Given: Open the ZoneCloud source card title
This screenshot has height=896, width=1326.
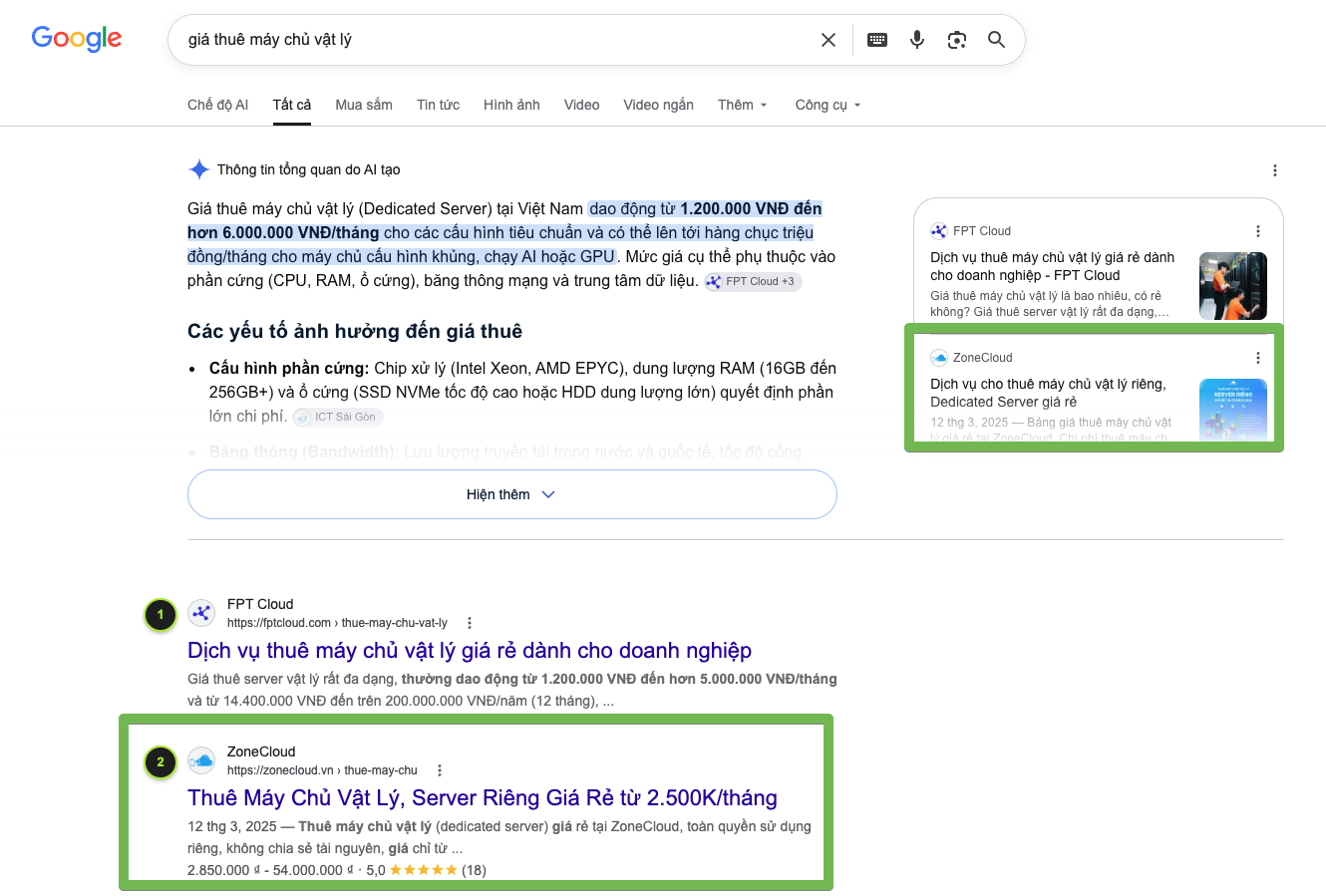Looking at the screenshot, I should (1048, 393).
